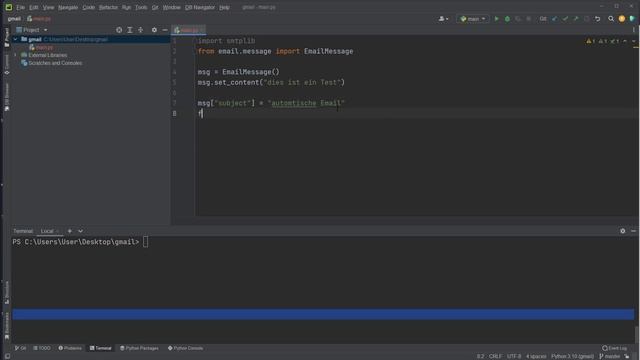Open the Event Log
Image resolution: width=640 pixels, height=360 pixels.
tap(615, 348)
